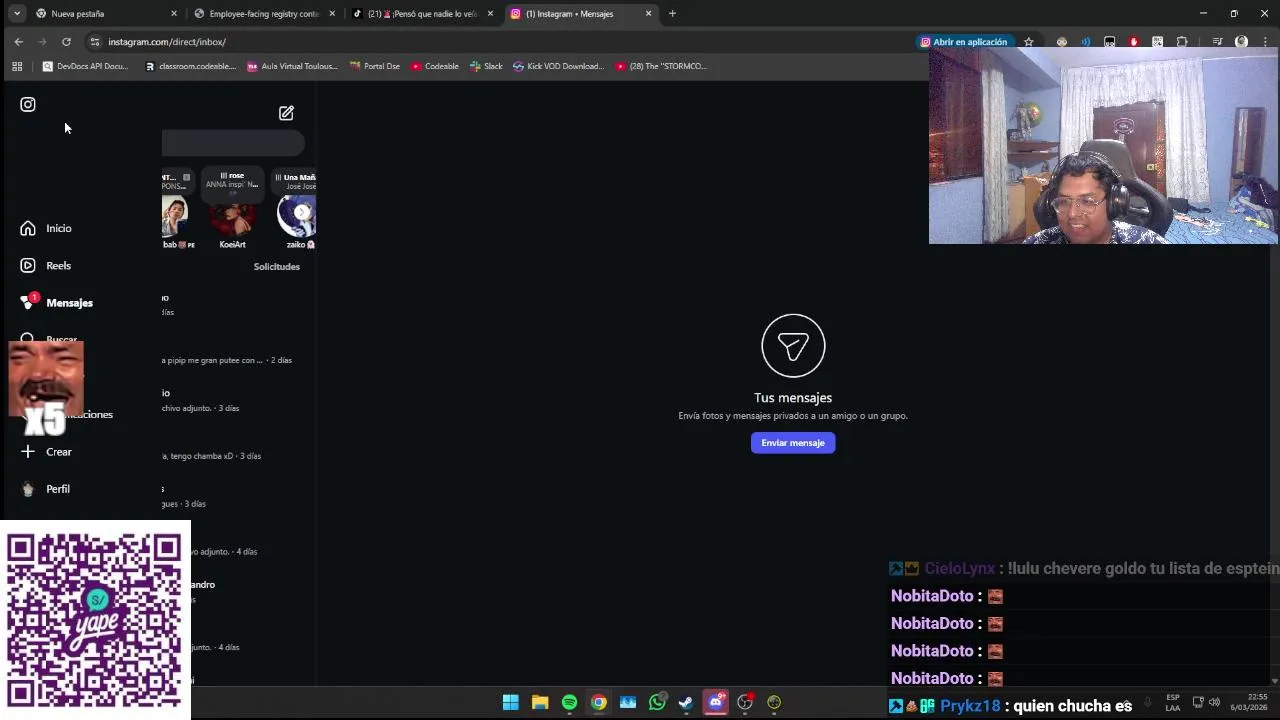Open classroom.codeable bookmark

tap(191, 66)
